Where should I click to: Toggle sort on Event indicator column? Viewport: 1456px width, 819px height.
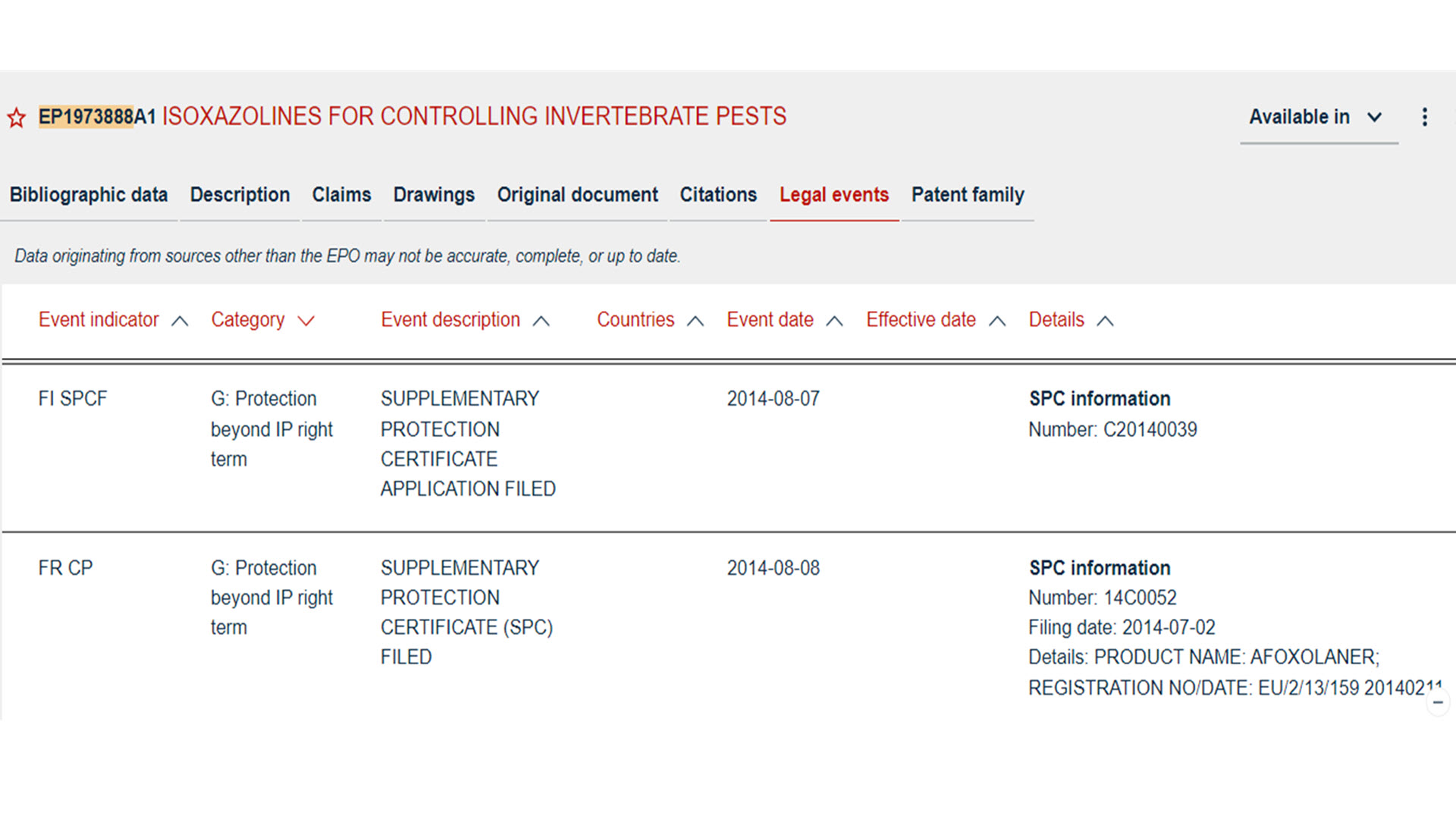(180, 321)
